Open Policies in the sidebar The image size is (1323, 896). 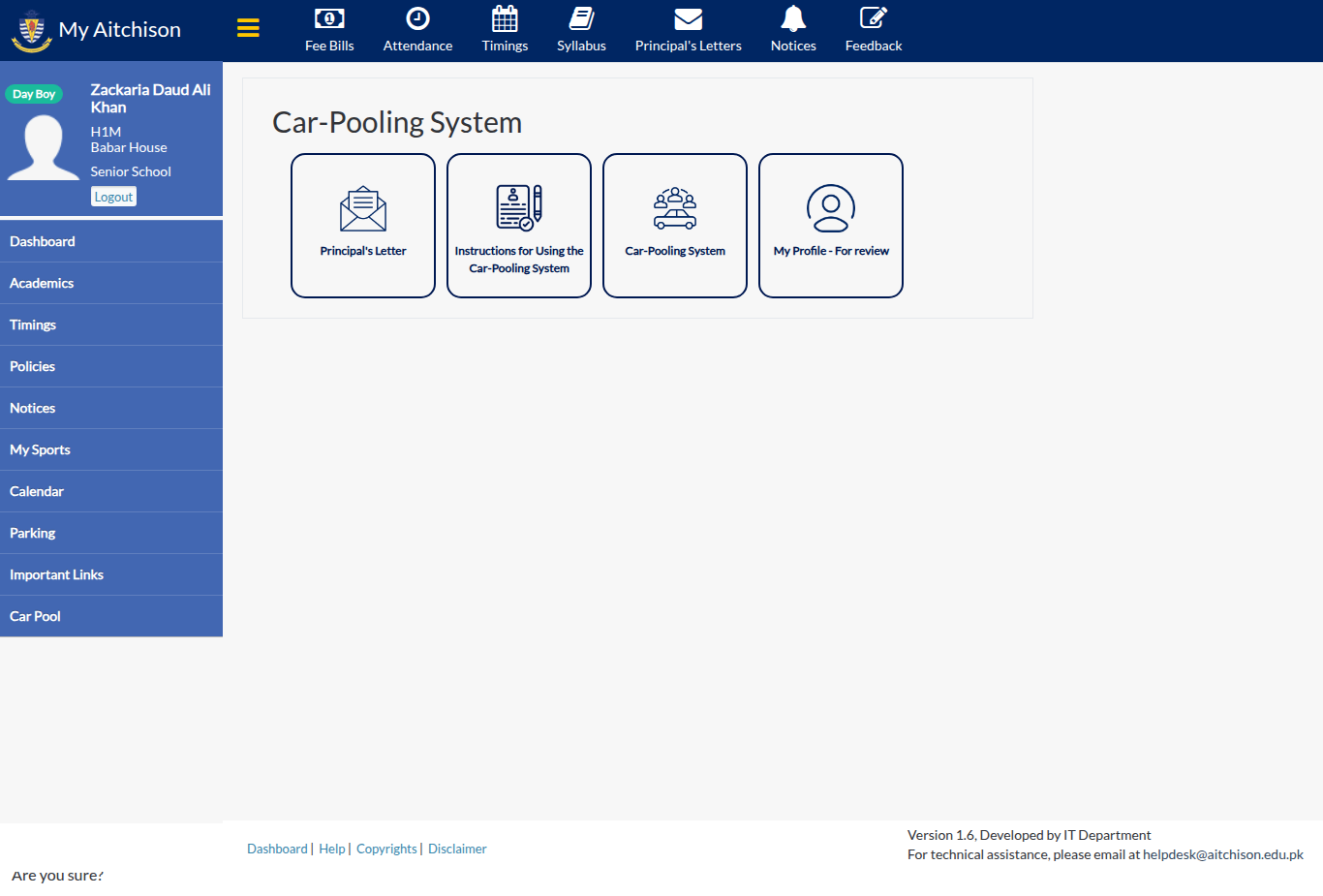click(111, 366)
